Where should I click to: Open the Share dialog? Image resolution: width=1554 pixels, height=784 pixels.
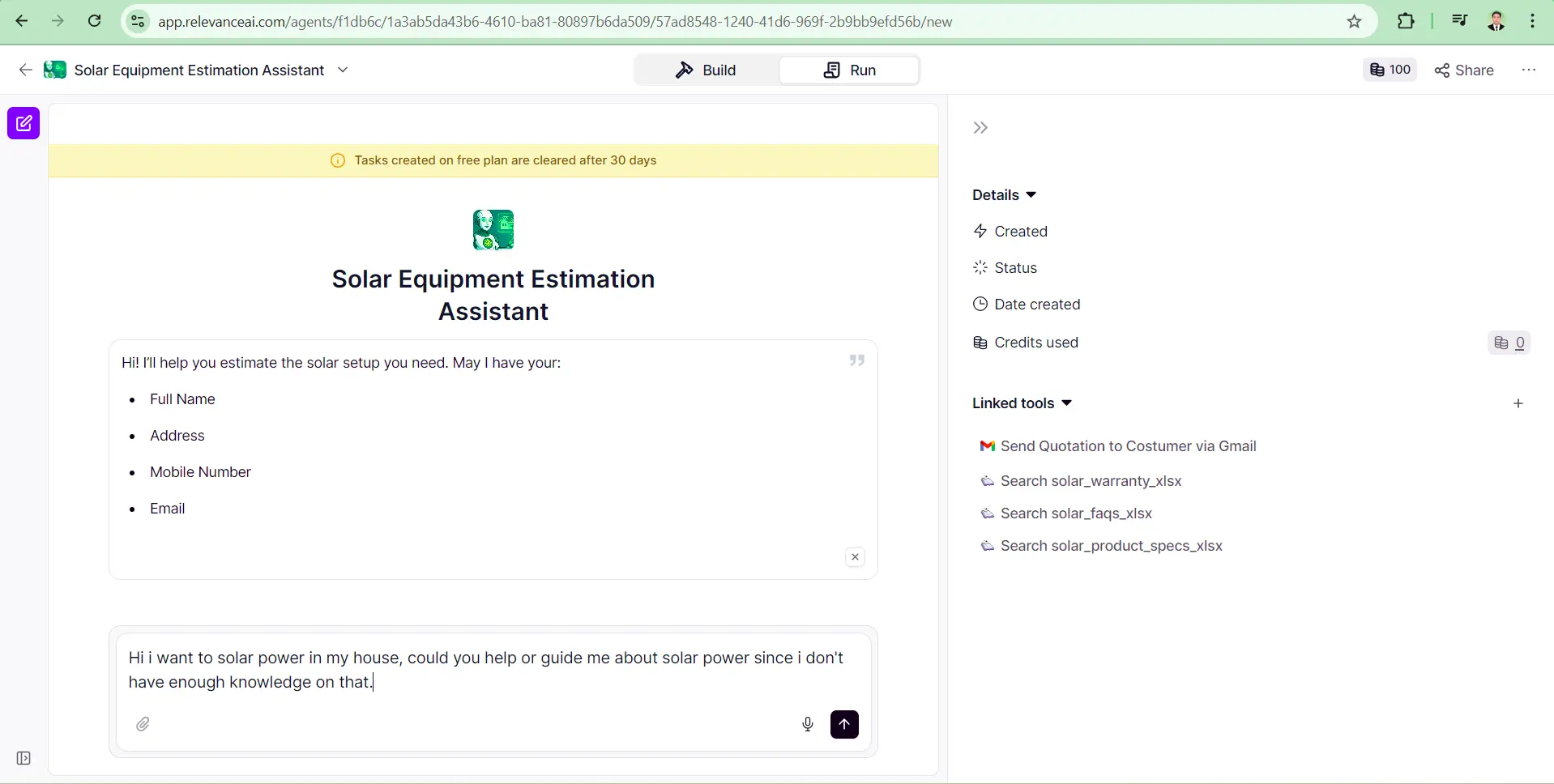click(1465, 70)
